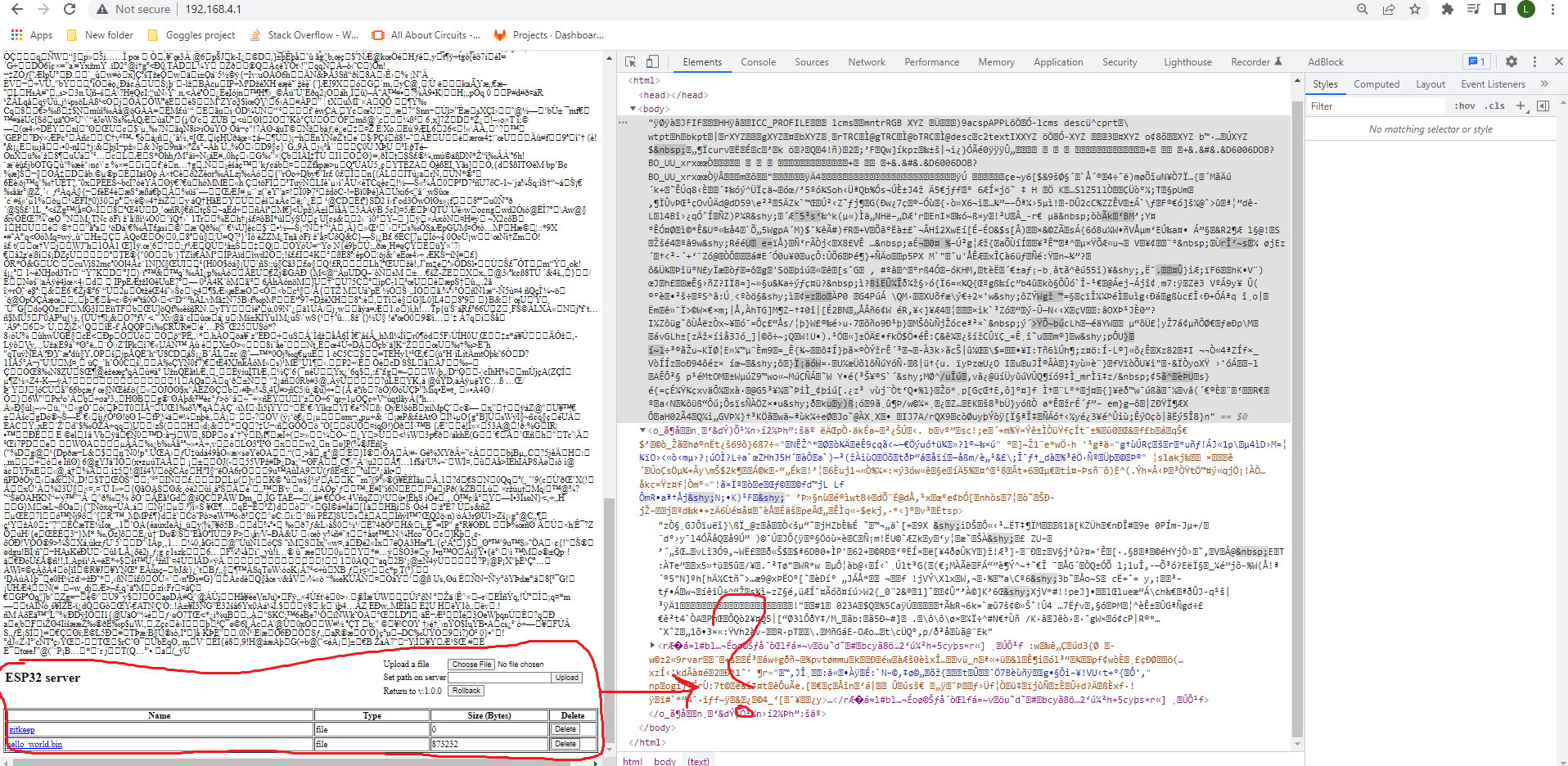The height and width of the screenshot is (766, 1568).
Task: Close the DevTools panel
Action: pos(1559,61)
